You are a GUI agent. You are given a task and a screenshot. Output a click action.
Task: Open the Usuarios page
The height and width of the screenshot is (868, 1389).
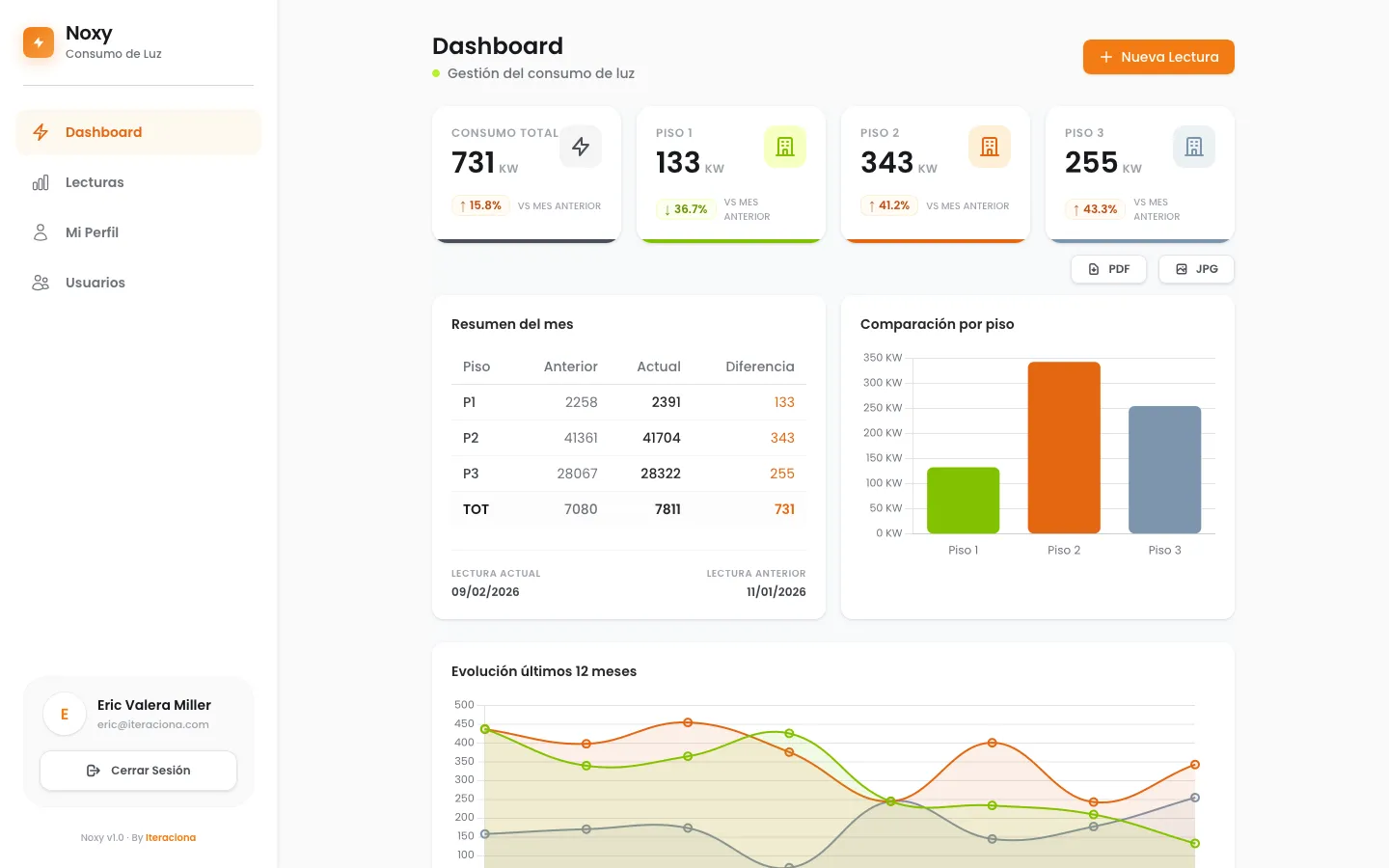(95, 283)
